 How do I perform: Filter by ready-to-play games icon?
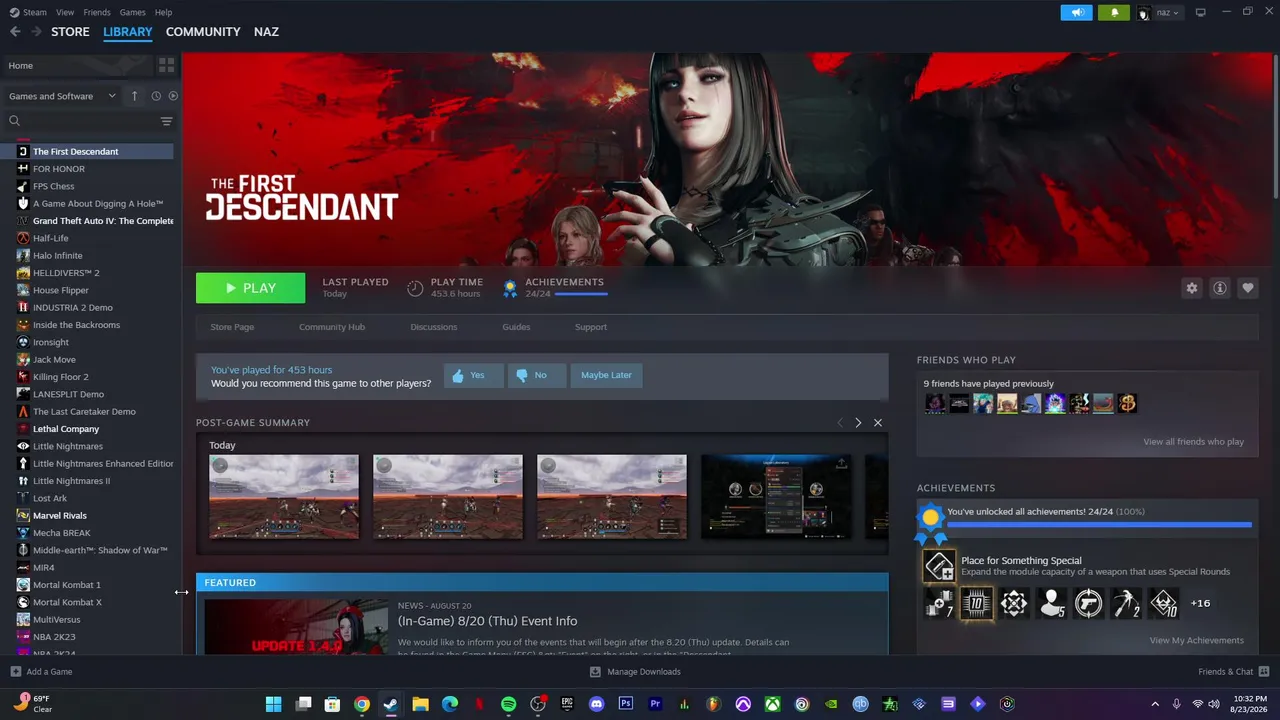(x=173, y=96)
